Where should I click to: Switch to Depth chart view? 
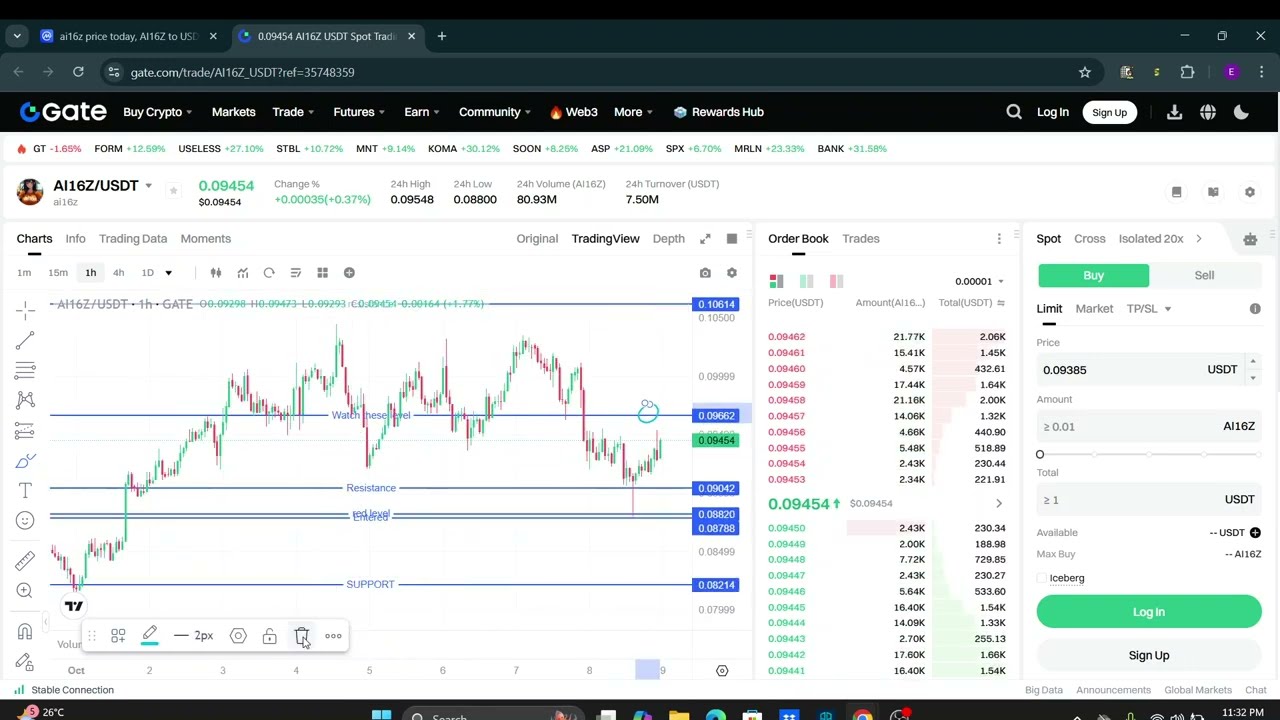[x=668, y=239]
